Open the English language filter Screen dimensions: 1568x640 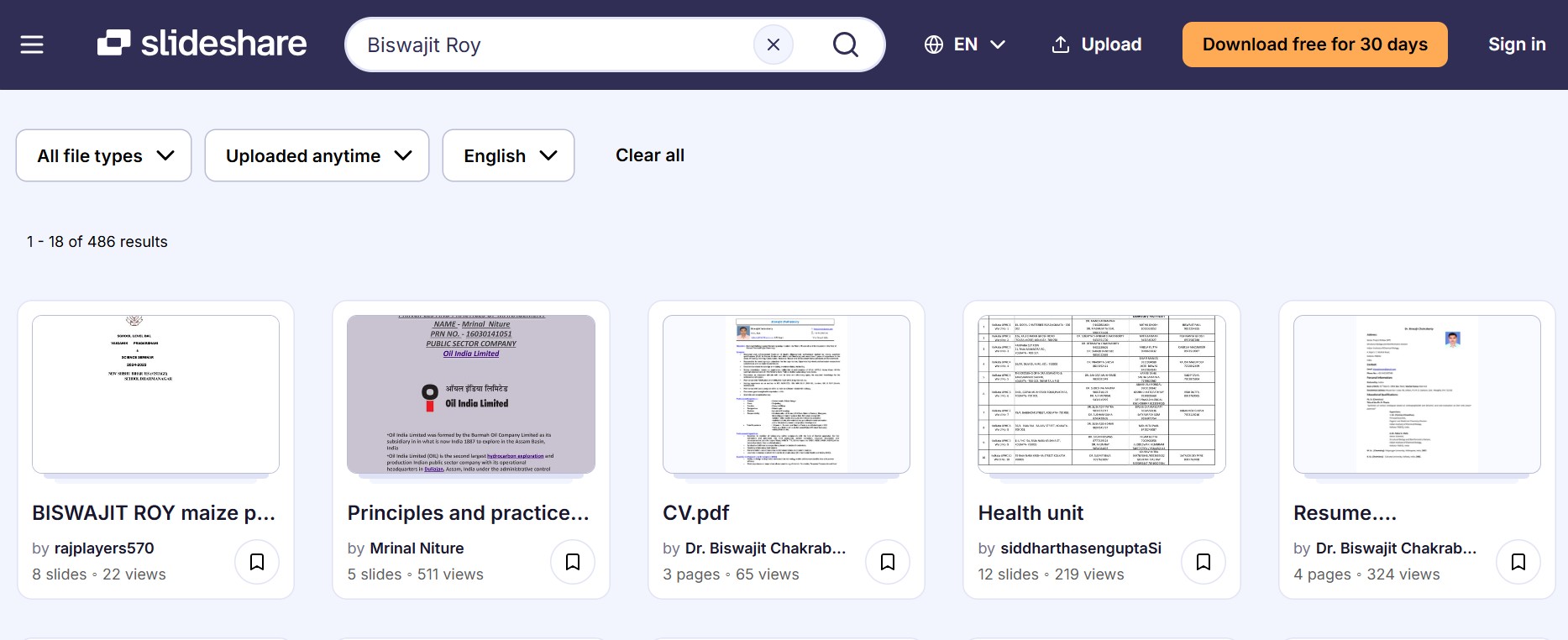point(508,155)
